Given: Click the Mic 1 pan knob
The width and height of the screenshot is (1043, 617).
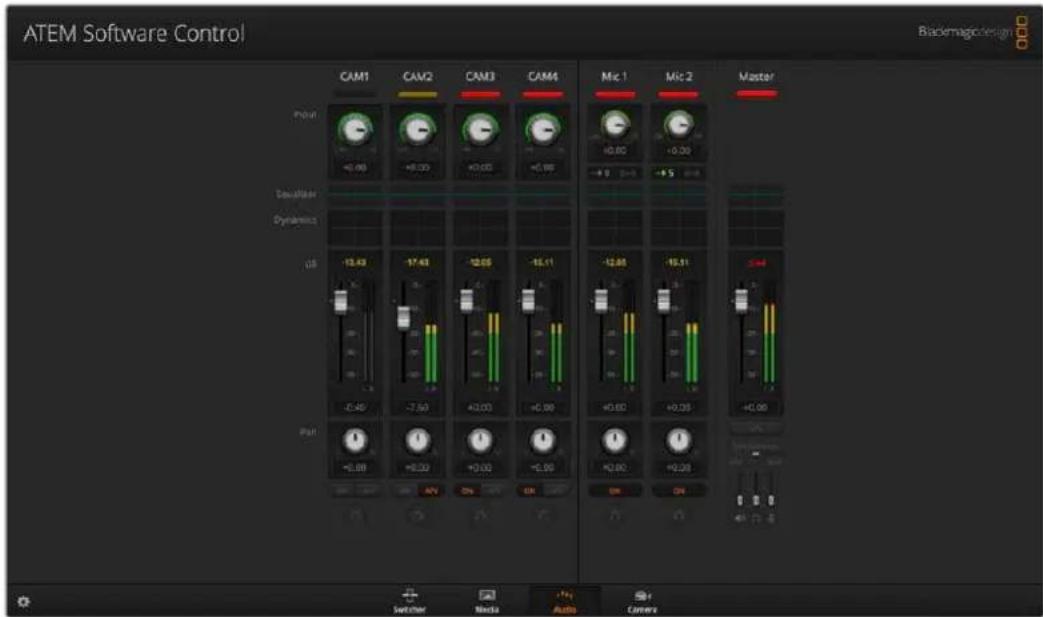Looking at the screenshot, I should [615, 440].
